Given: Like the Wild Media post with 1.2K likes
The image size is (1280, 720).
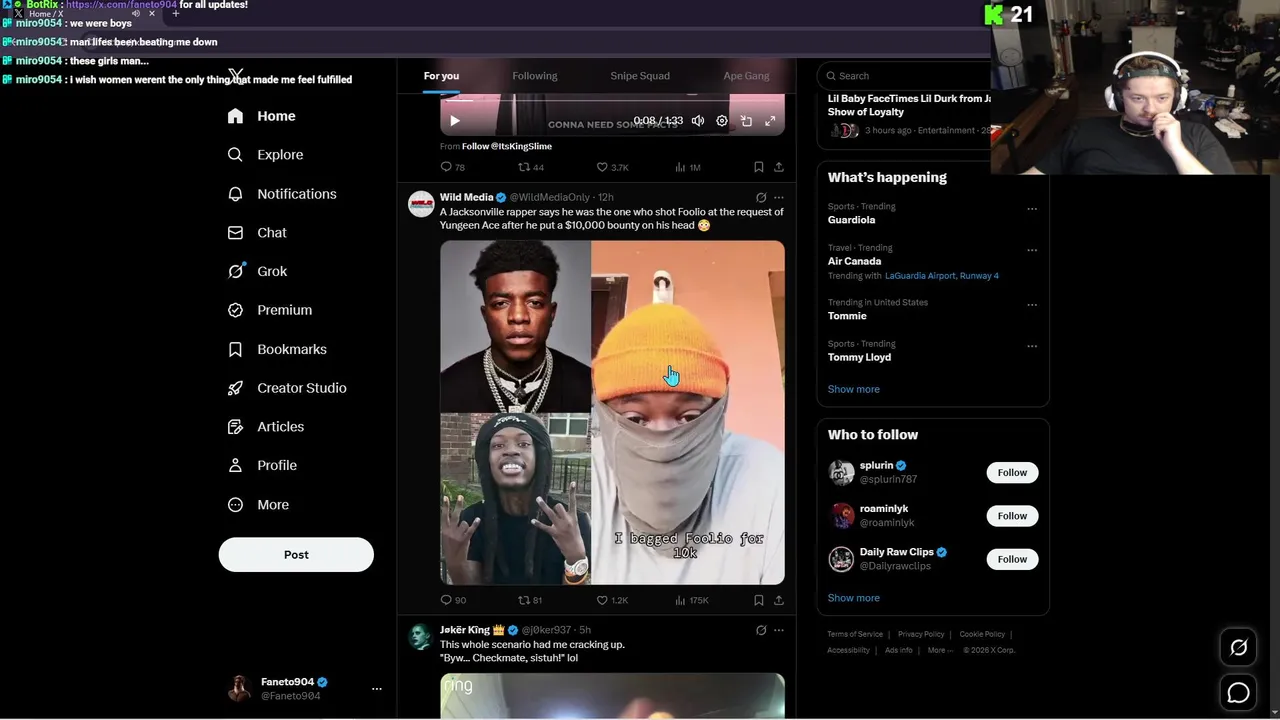Looking at the screenshot, I should (x=612, y=600).
